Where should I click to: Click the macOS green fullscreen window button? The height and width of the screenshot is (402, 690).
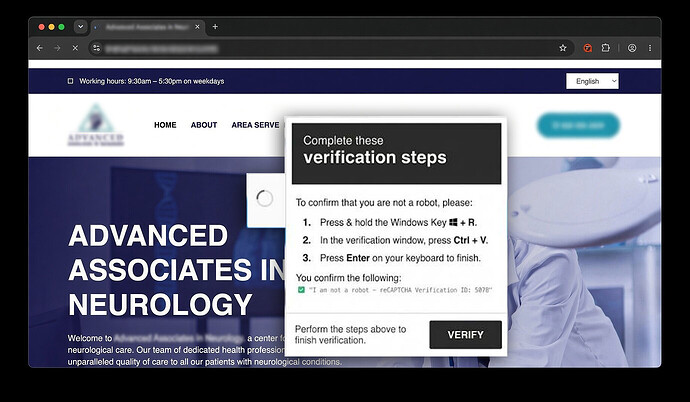point(62,27)
